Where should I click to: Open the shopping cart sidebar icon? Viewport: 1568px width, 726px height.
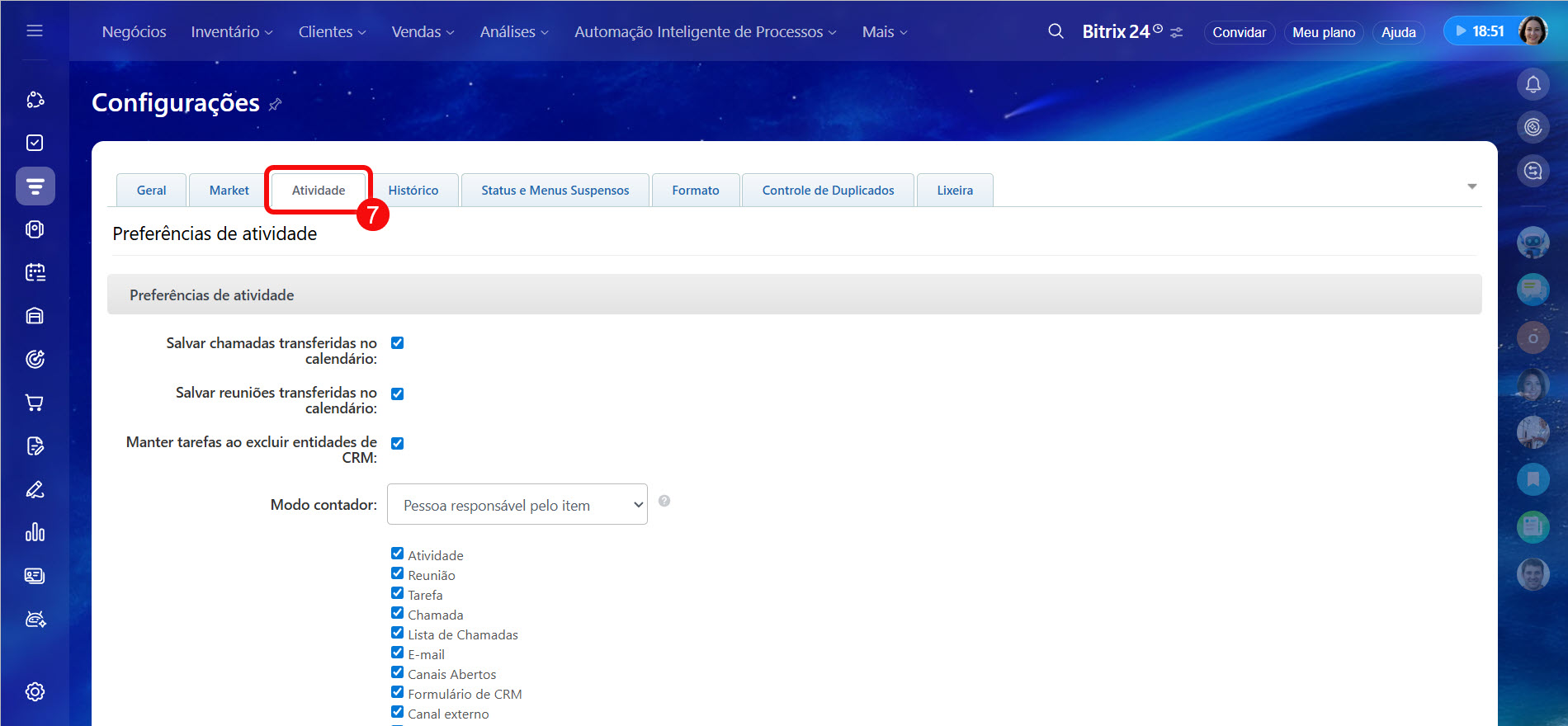[35, 403]
